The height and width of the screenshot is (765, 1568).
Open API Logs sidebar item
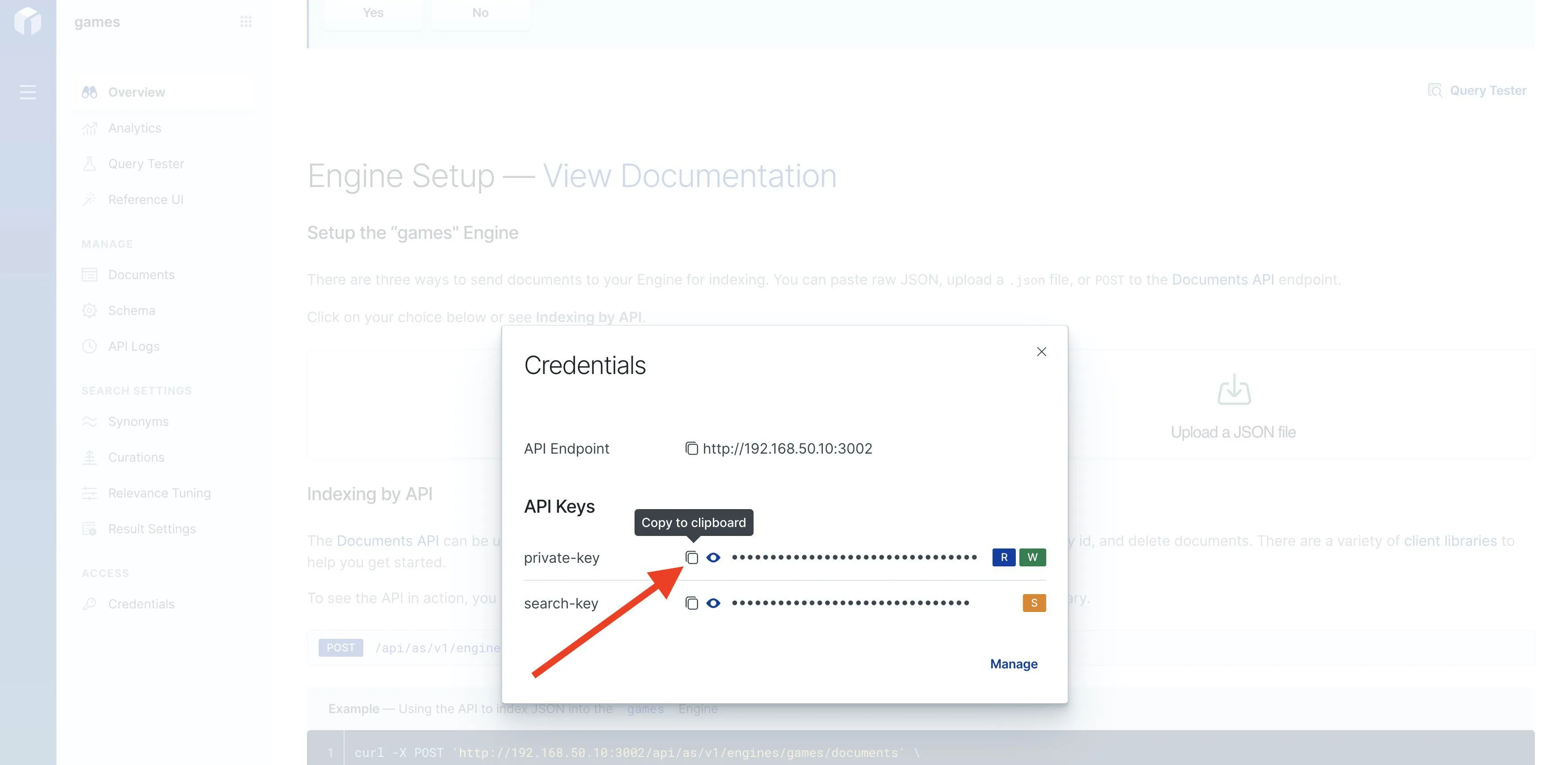(134, 347)
